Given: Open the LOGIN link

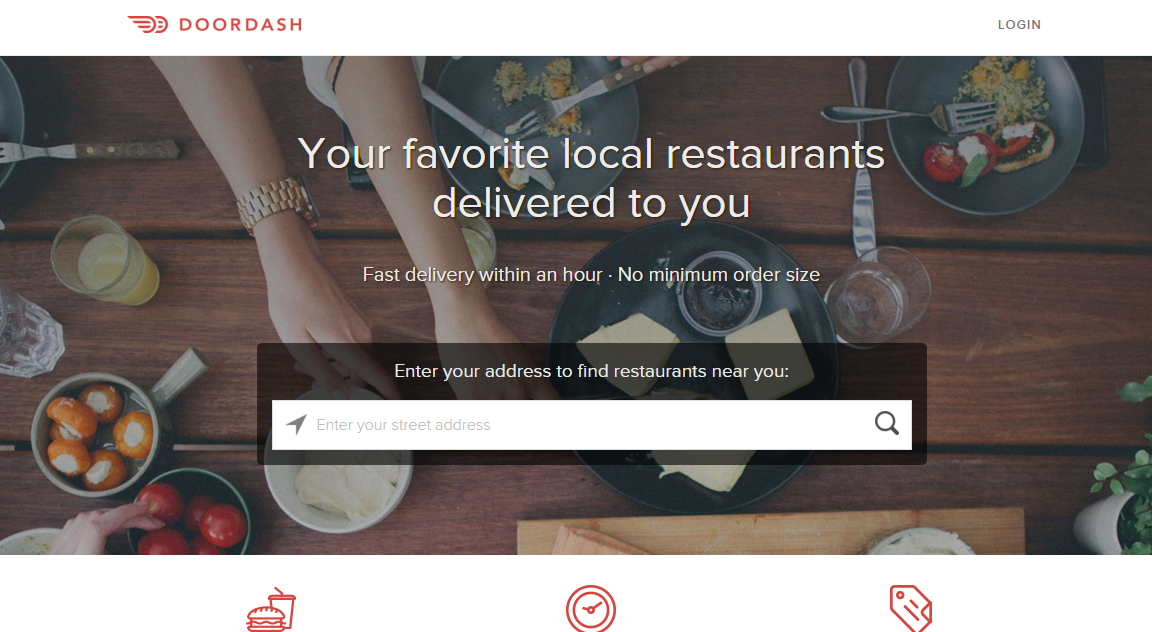Looking at the screenshot, I should tap(1019, 24).
